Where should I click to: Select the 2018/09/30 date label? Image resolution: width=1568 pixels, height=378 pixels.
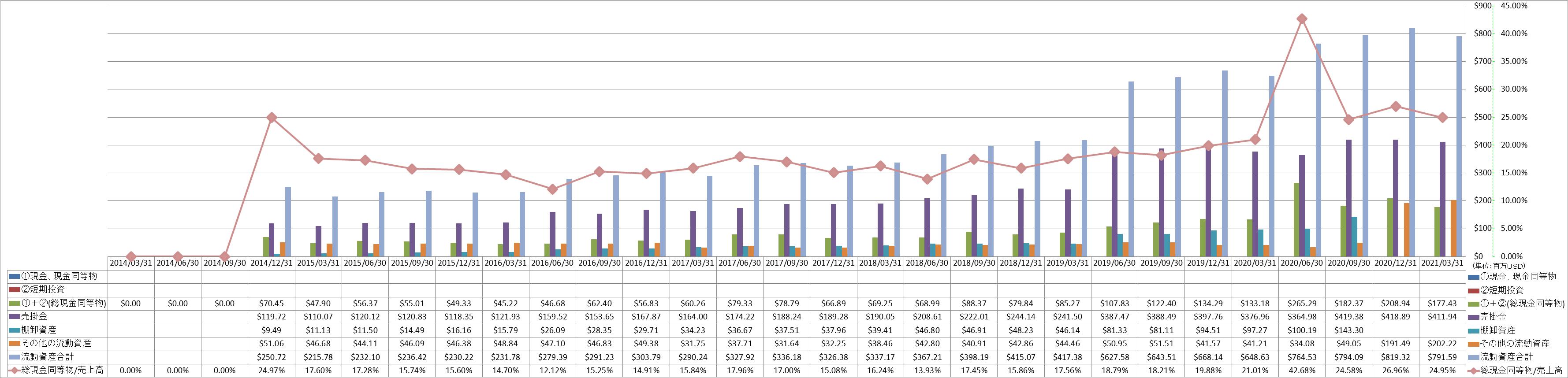click(974, 263)
